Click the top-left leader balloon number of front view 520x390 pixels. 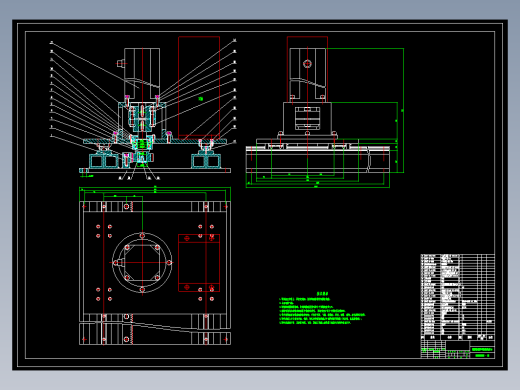pyautogui.click(x=51, y=43)
